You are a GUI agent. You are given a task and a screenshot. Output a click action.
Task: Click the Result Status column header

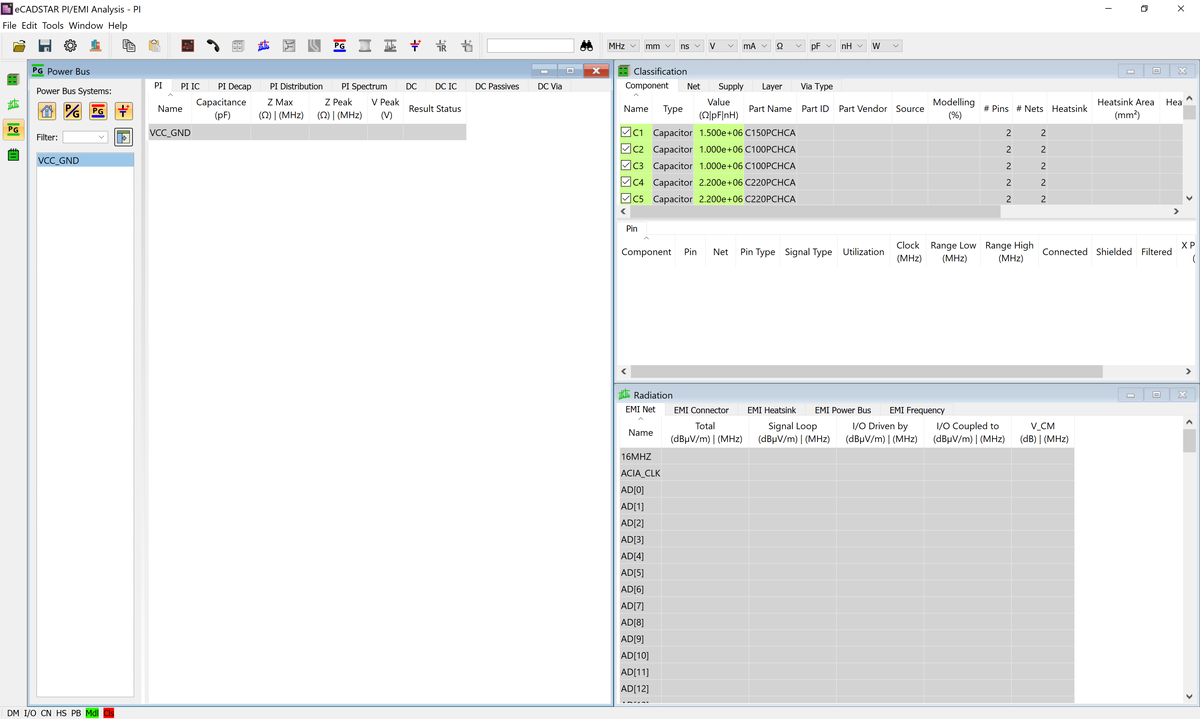pyautogui.click(x=435, y=108)
